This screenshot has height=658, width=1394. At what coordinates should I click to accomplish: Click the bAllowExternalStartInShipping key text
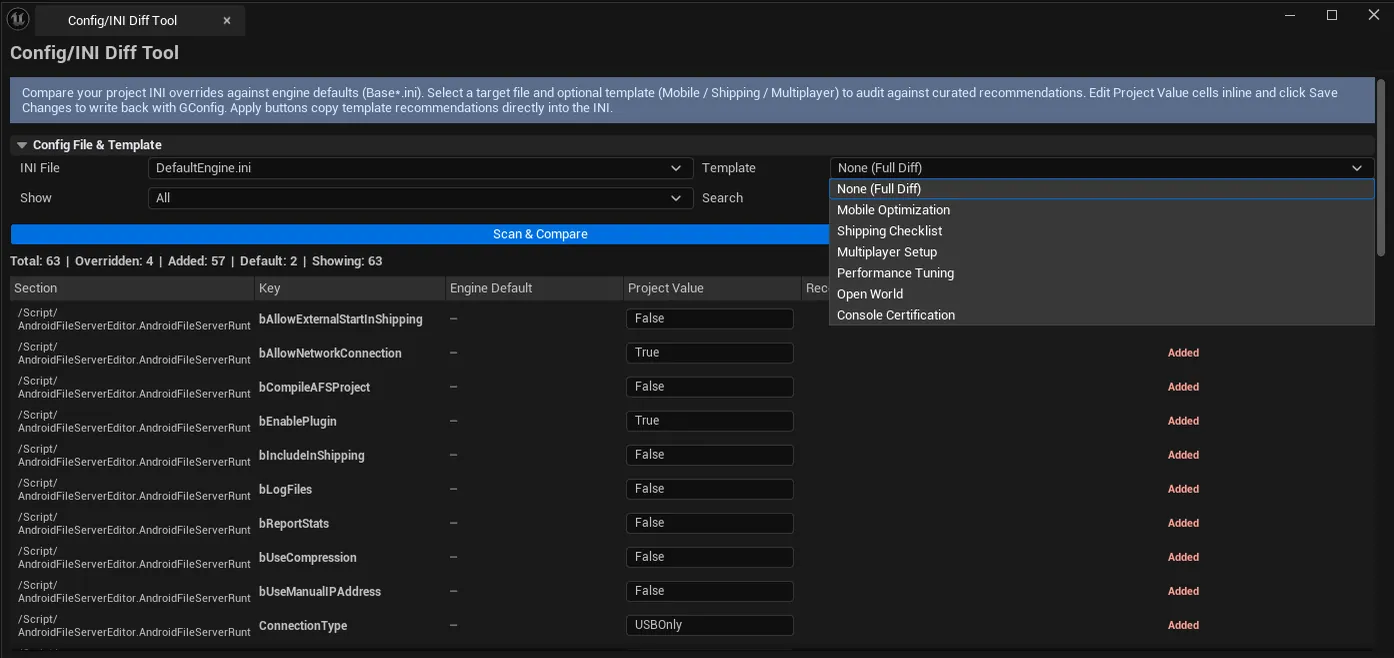point(340,319)
